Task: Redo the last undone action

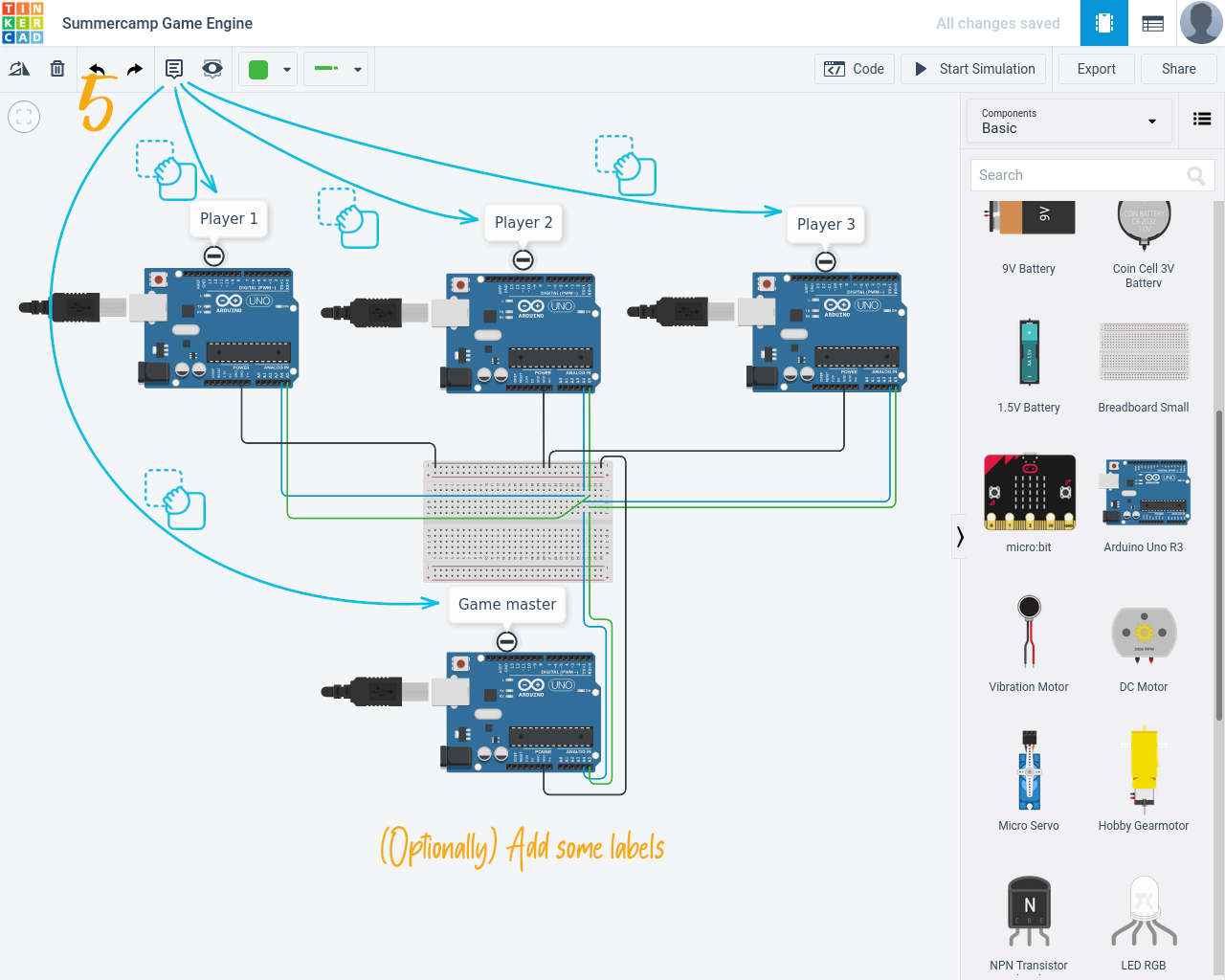Action: 135,69
